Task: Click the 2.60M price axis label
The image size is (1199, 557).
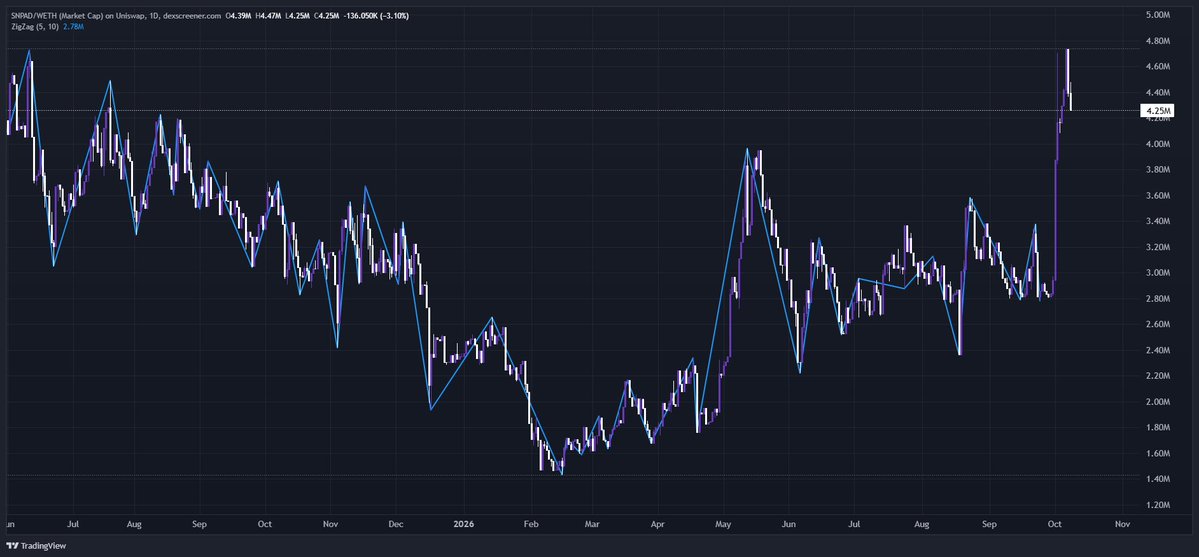Action: coord(1156,324)
